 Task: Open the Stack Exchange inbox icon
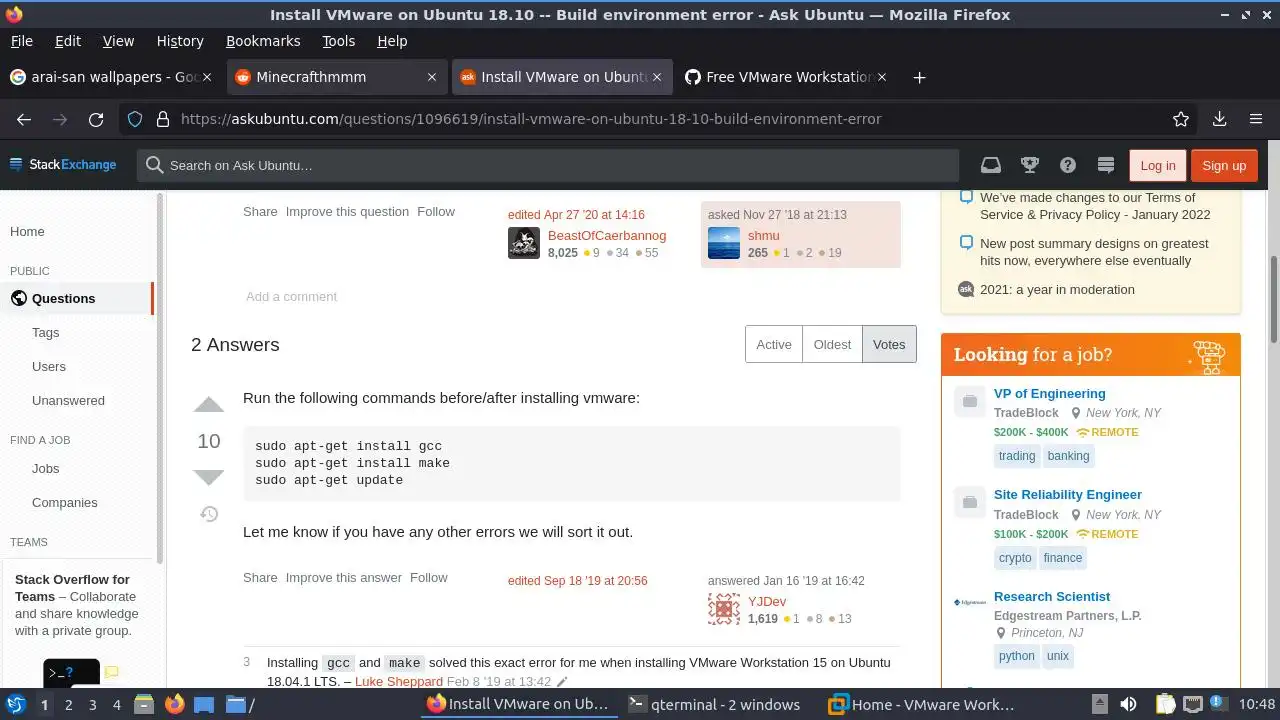coord(990,165)
